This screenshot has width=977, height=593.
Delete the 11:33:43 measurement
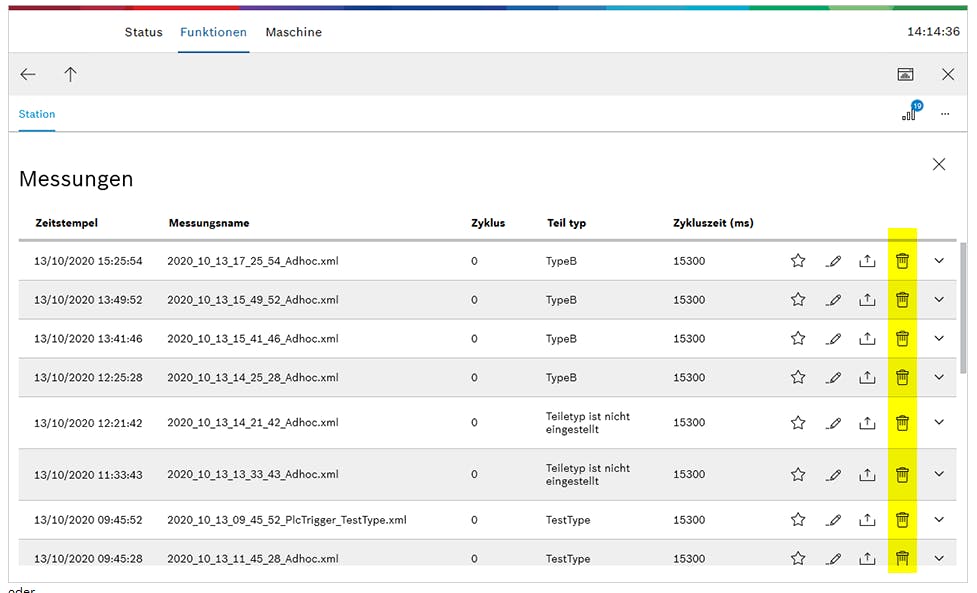tap(902, 475)
